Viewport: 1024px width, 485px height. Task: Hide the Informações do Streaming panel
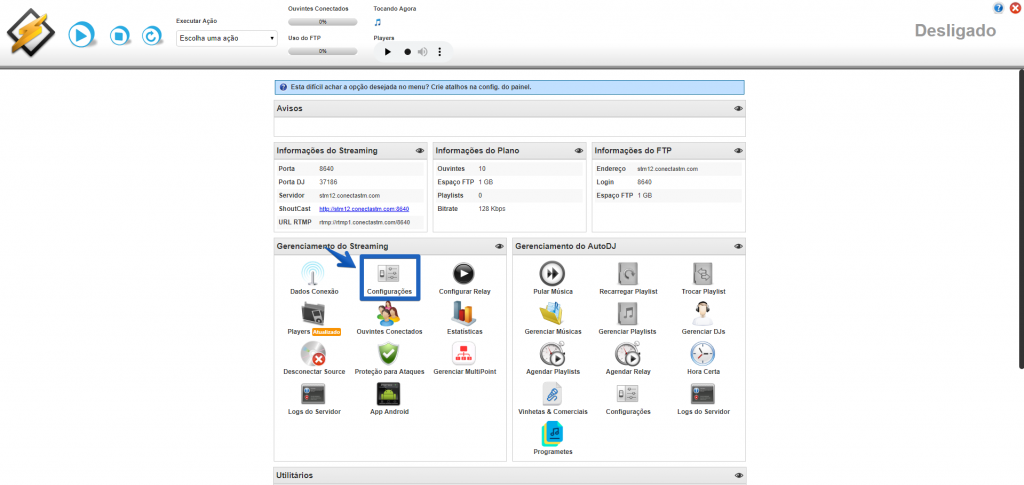tap(420, 151)
